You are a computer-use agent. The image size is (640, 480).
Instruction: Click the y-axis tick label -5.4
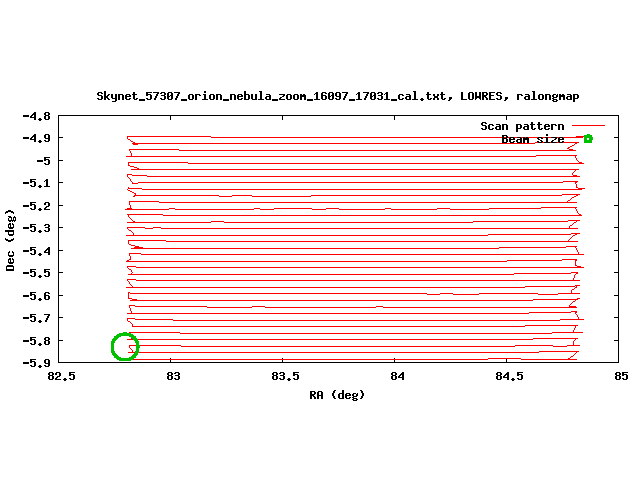[x=36, y=251]
